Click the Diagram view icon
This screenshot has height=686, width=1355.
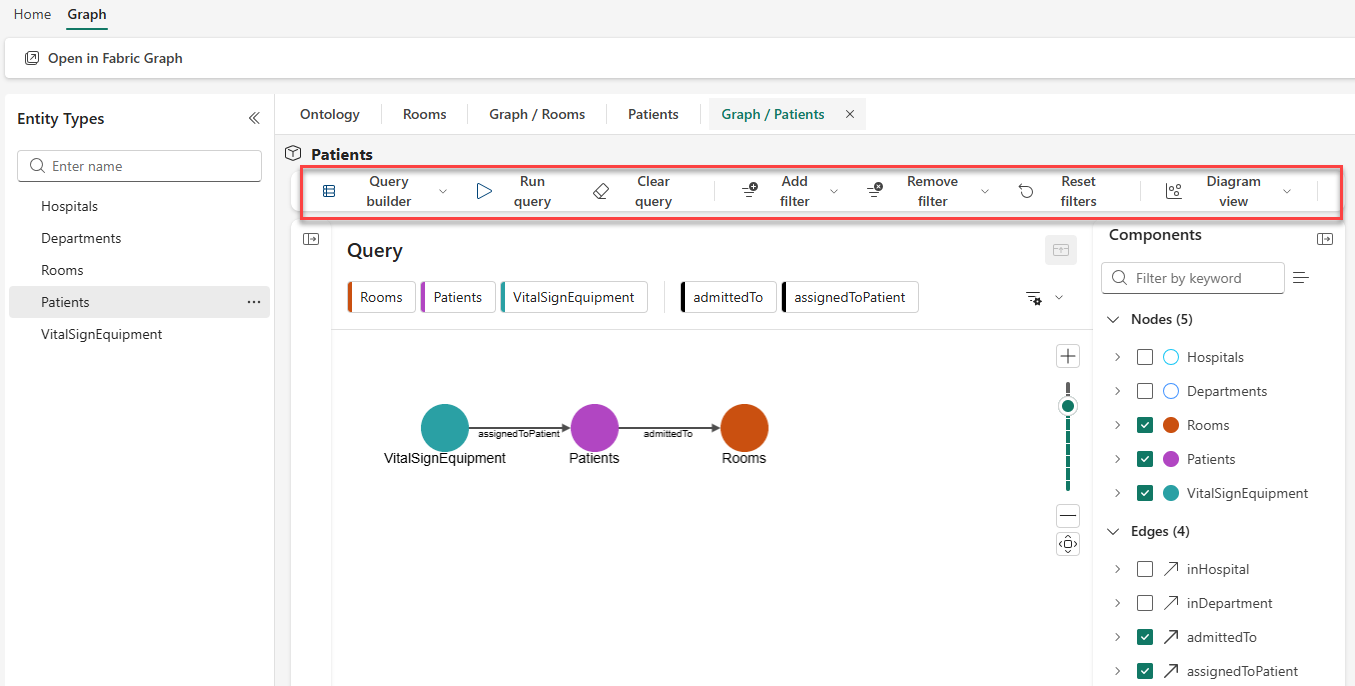[1174, 191]
